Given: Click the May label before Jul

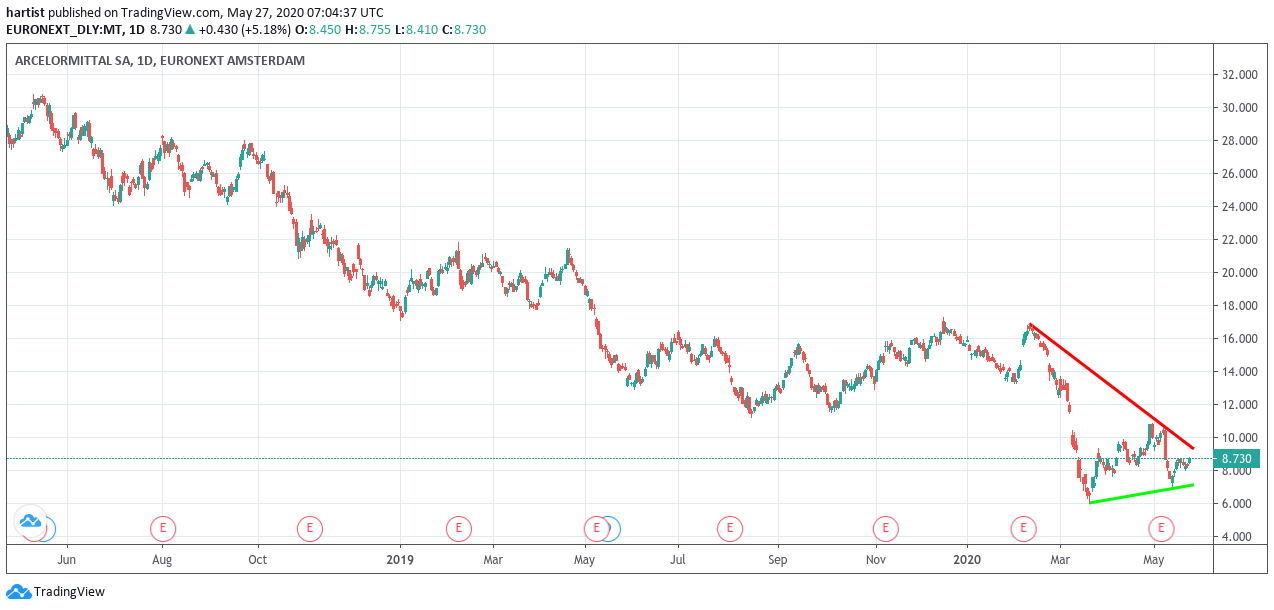Looking at the screenshot, I should pyautogui.click(x=585, y=560).
